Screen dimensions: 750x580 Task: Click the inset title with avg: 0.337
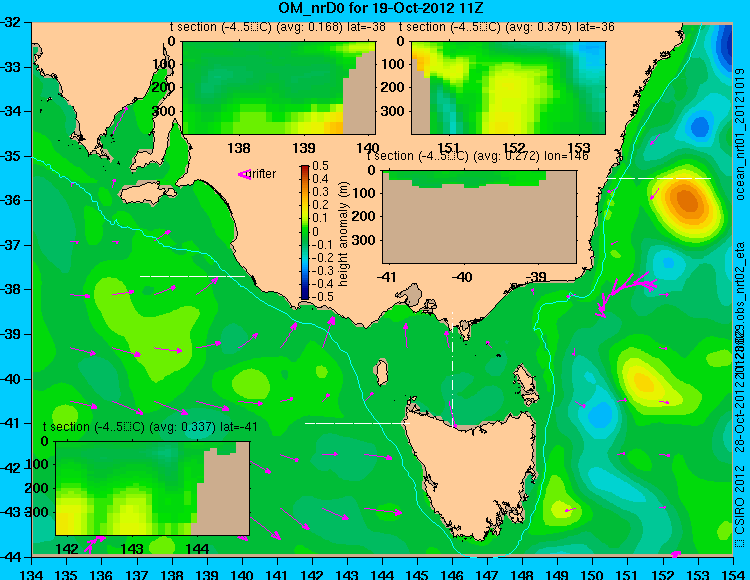(x=150, y=427)
